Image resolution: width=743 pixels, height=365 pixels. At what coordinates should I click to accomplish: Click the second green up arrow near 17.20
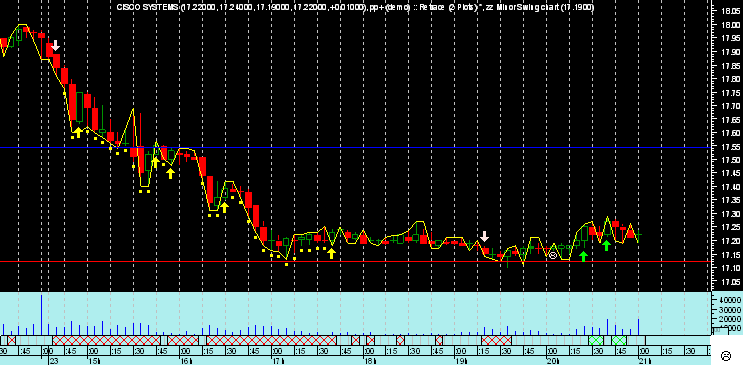pos(606,246)
